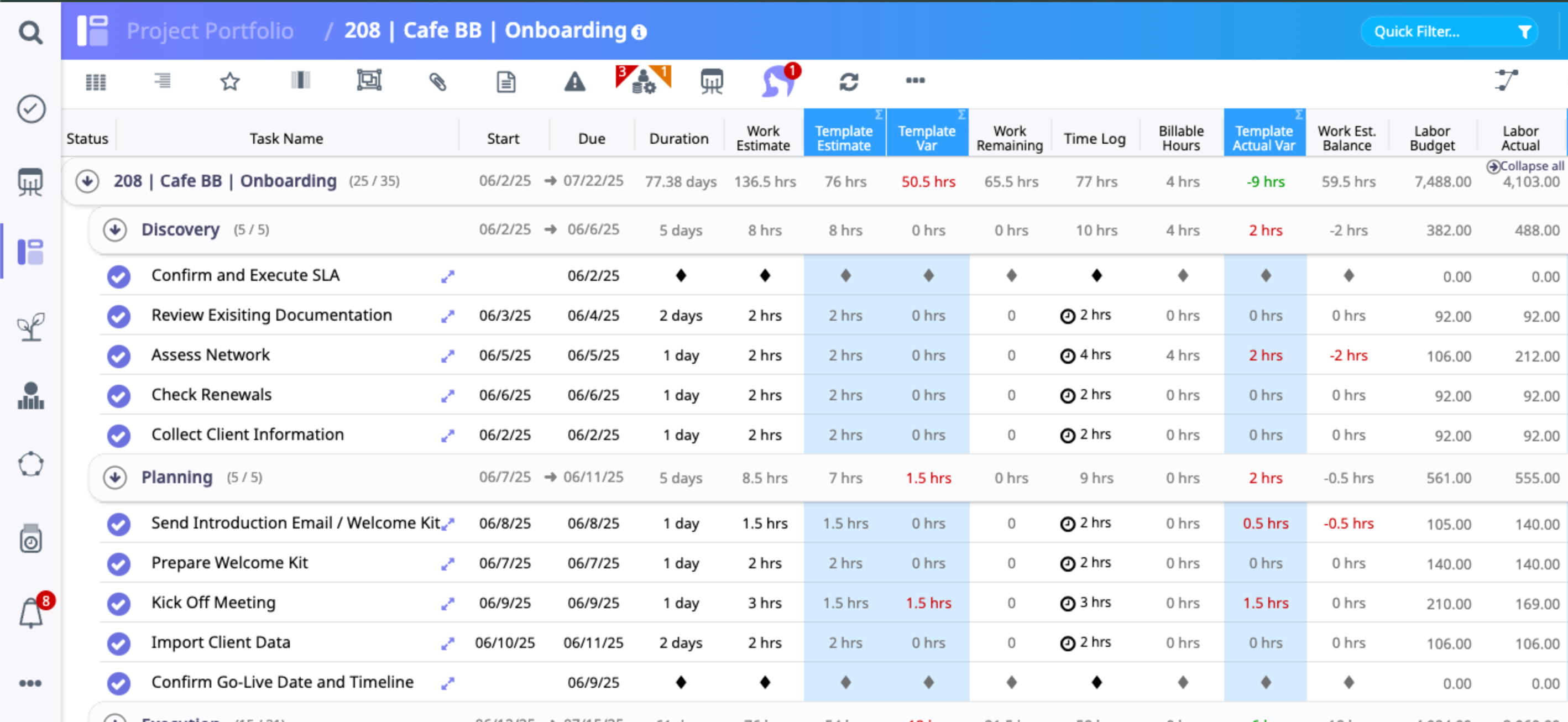Toggle completion checkmark for Kick Off Meeting

pyautogui.click(x=119, y=603)
